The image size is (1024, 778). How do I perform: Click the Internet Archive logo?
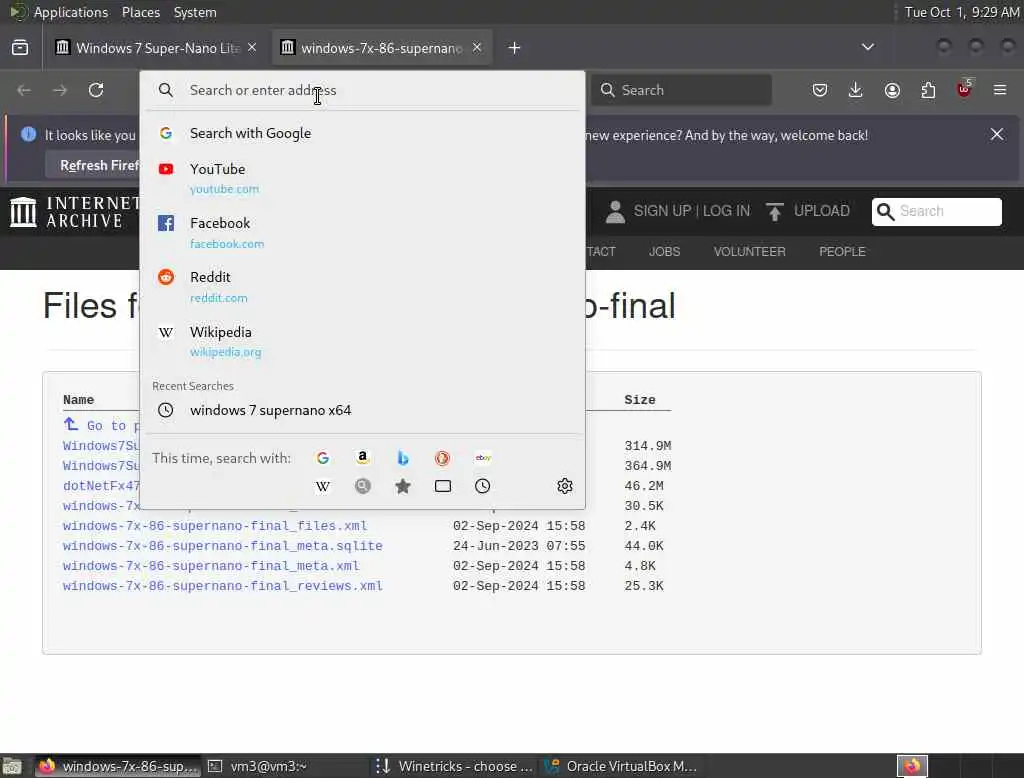[74, 212]
